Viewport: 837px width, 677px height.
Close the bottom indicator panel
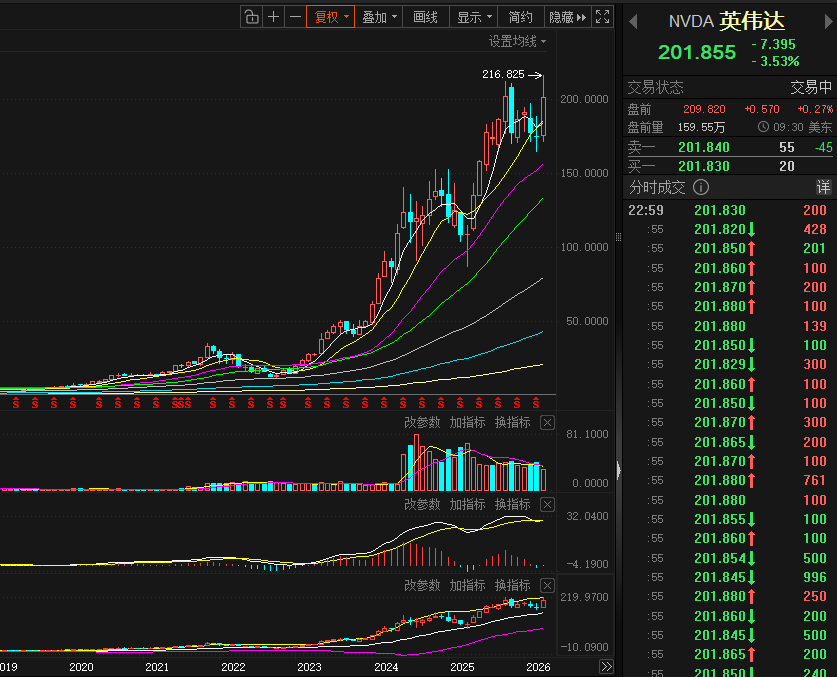pyautogui.click(x=547, y=586)
